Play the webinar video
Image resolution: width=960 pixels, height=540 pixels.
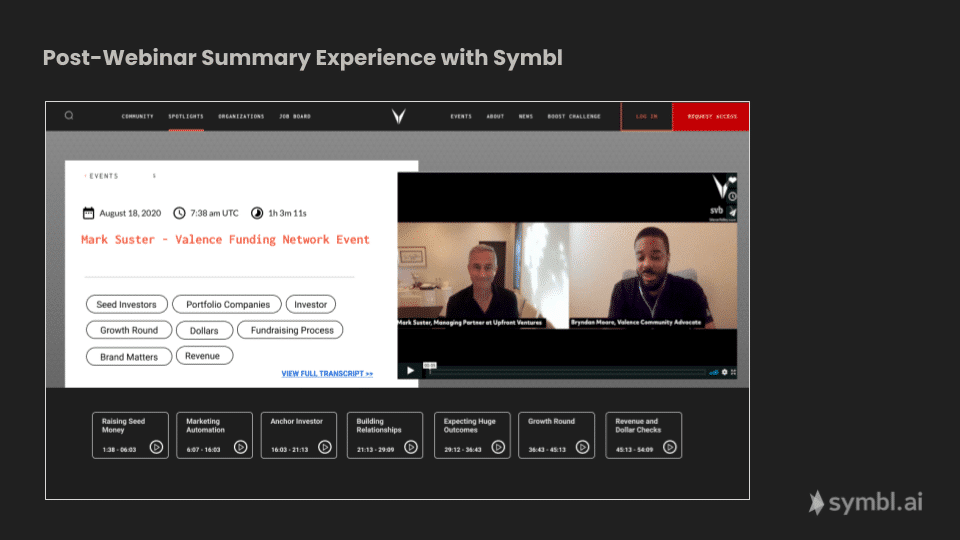tap(409, 371)
